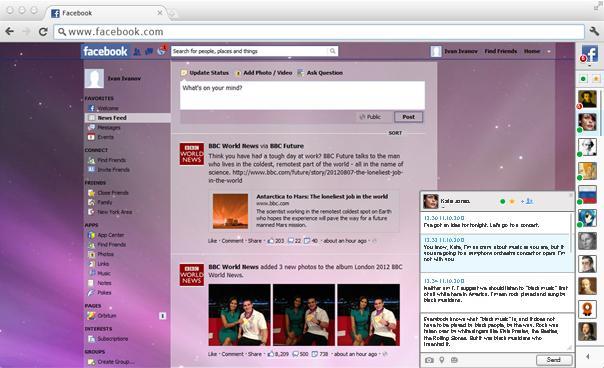Add location with the pin icon in chat
The width and height of the screenshot is (604, 368).
[x=441, y=360]
